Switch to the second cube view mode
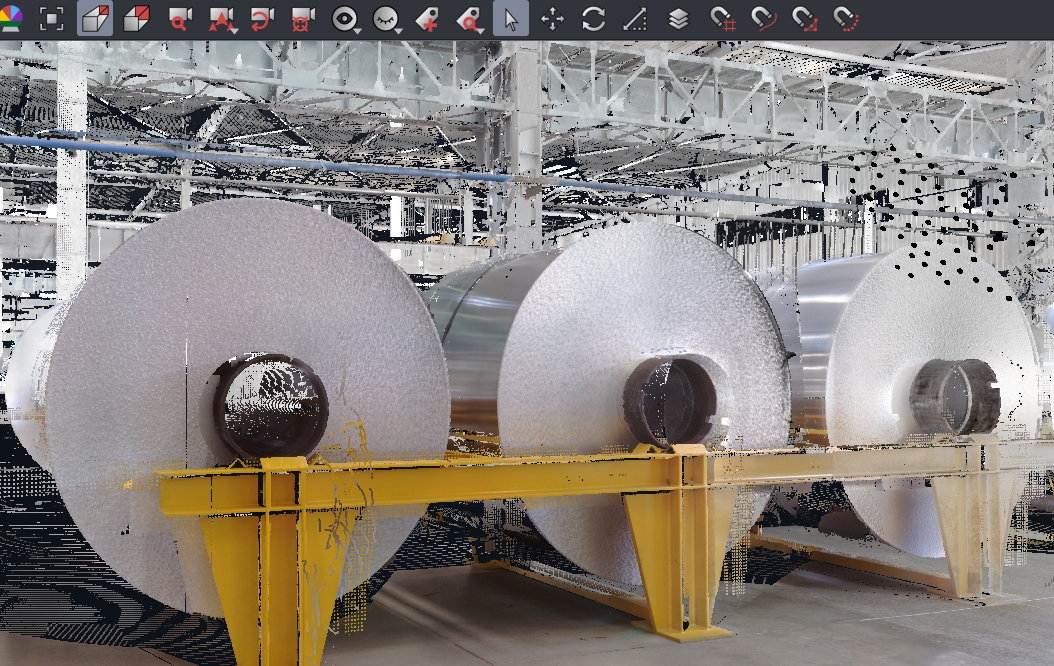The image size is (1054, 666). [x=137, y=19]
